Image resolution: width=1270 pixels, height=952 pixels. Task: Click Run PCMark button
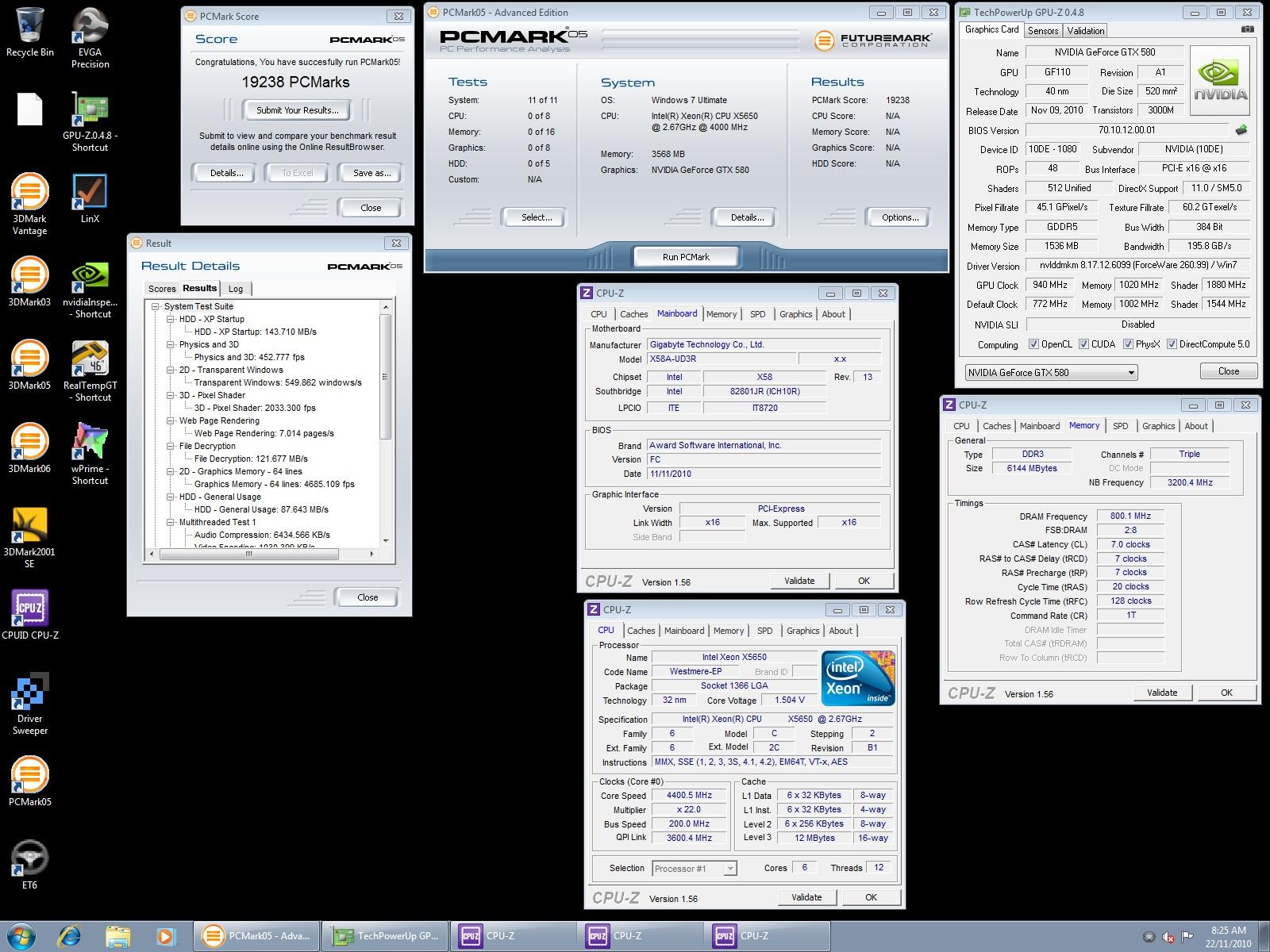[686, 257]
